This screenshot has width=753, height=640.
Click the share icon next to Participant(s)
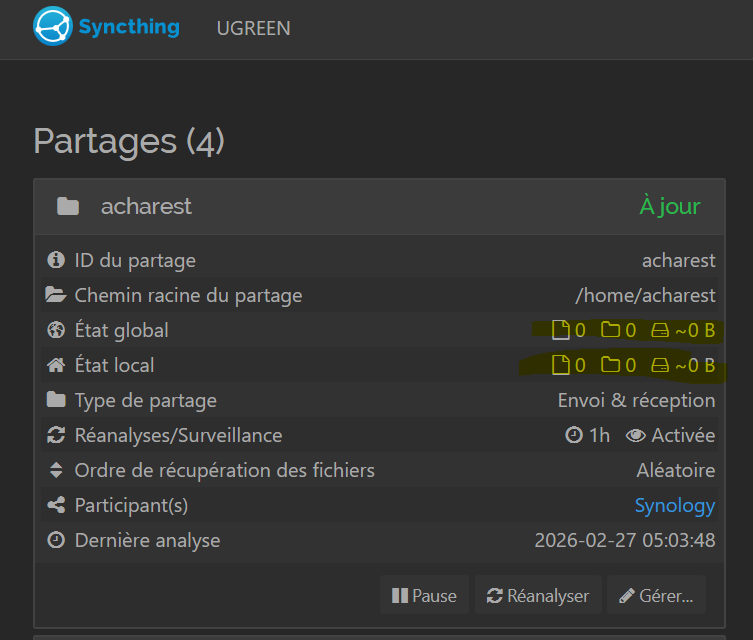56,506
